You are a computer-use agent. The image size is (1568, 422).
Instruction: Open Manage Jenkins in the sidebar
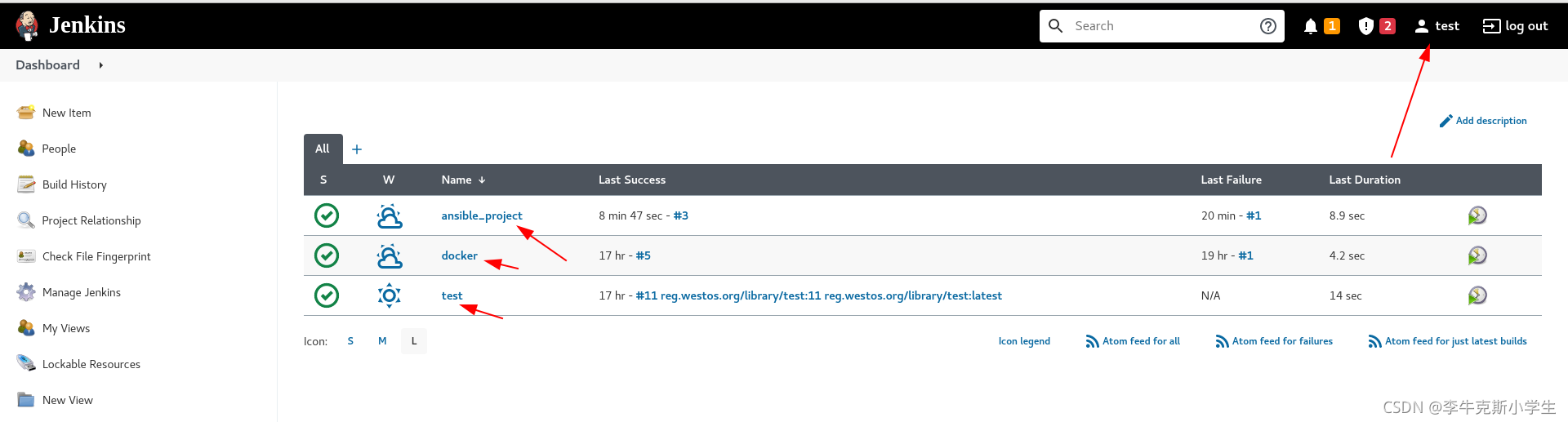pos(81,292)
